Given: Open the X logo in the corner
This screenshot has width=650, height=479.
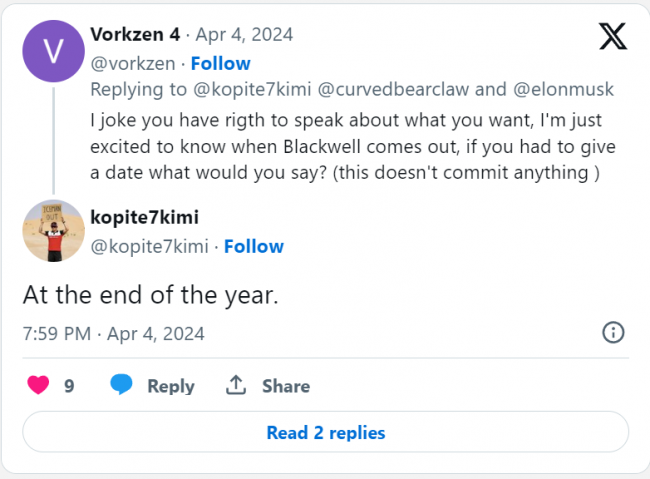Looking at the screenshot, I should 613,36.
